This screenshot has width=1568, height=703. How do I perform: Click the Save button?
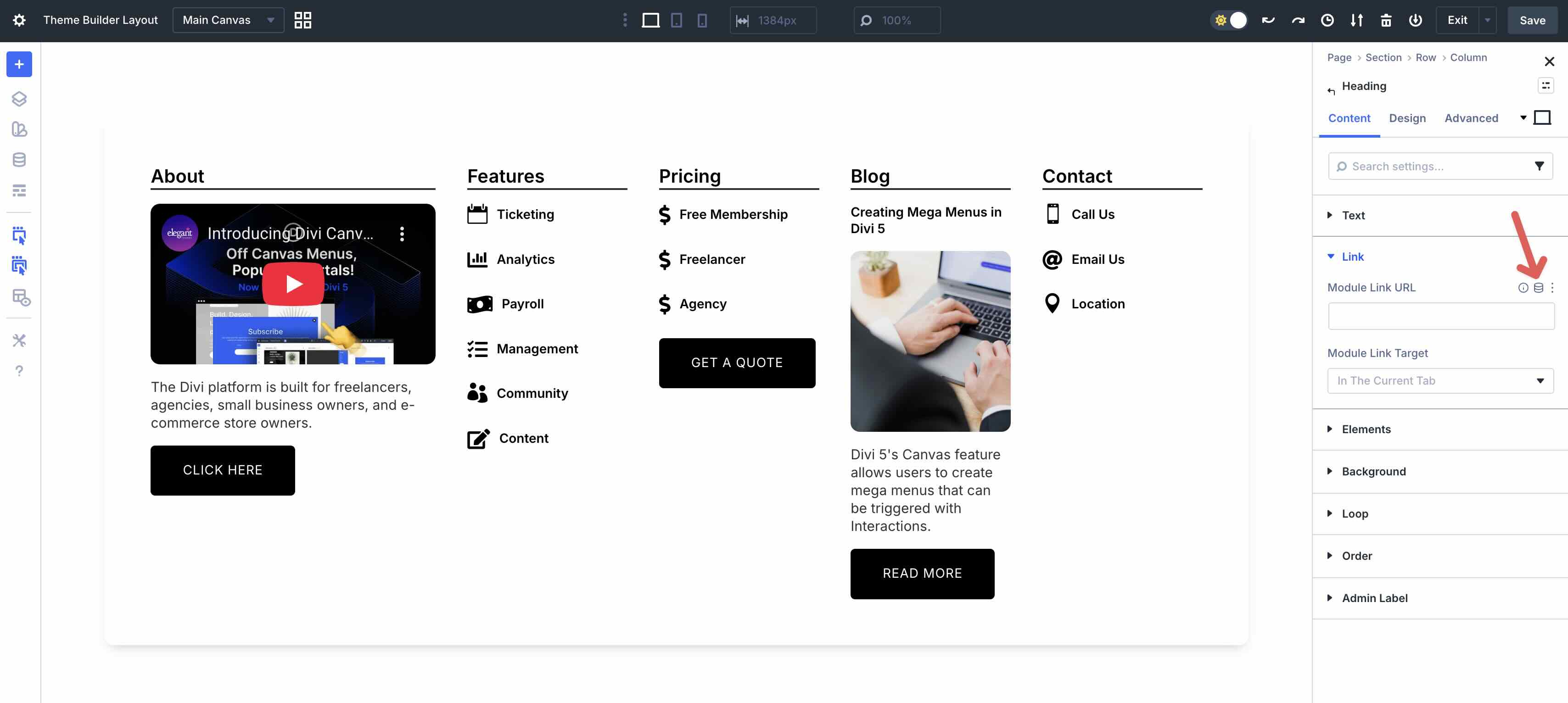1532,20
